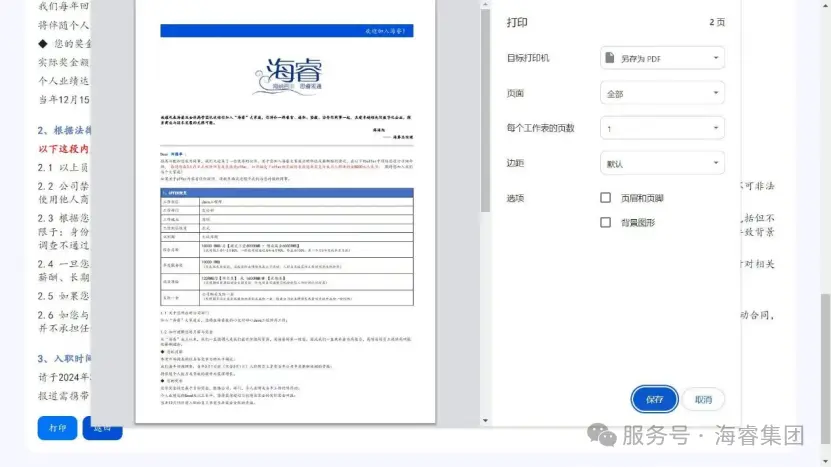Click the PDF file icon in destination field

pyautogui.click(x=610, y=59)
